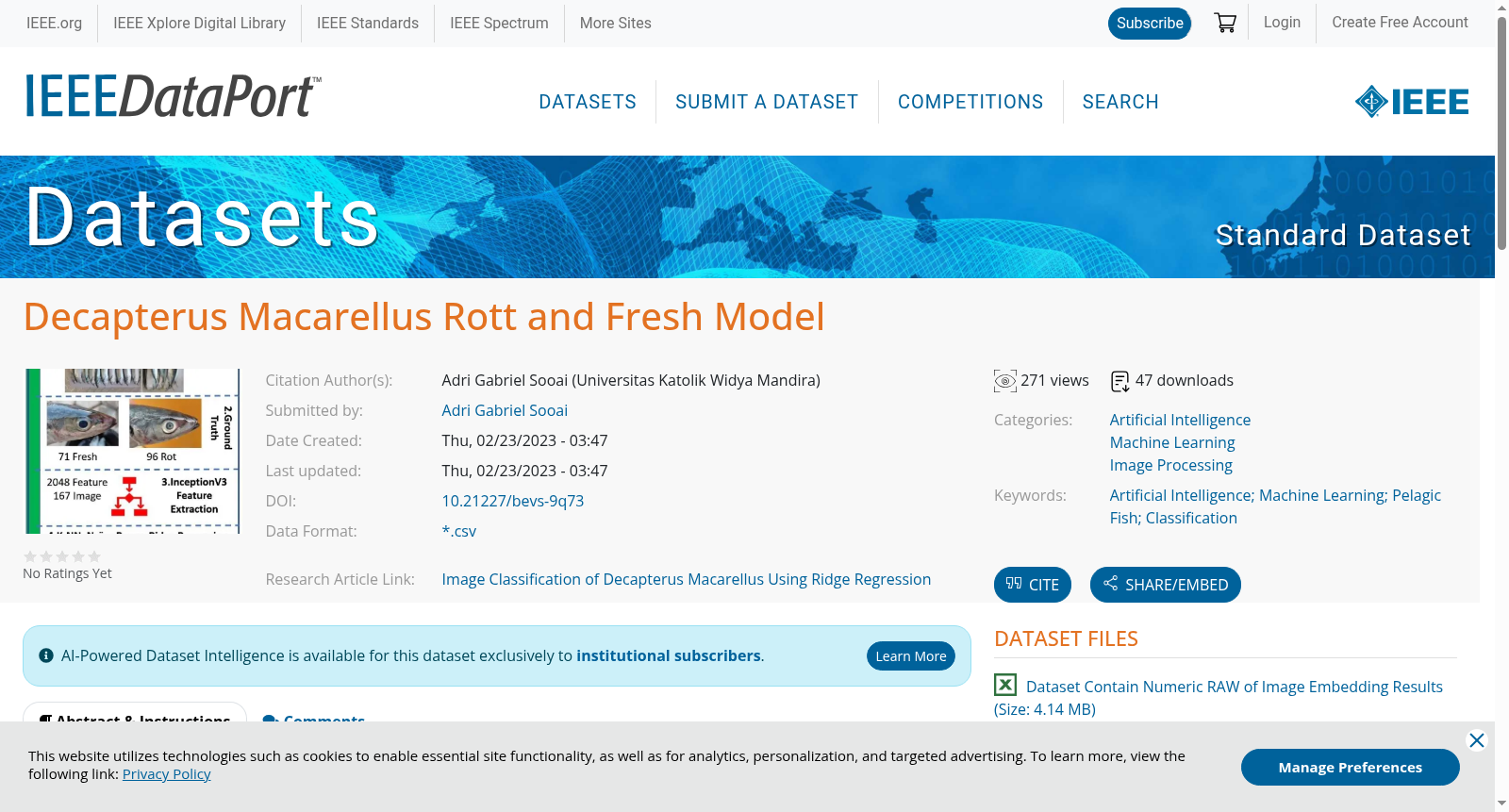Expand the More Sites menu

coord(615,23)
